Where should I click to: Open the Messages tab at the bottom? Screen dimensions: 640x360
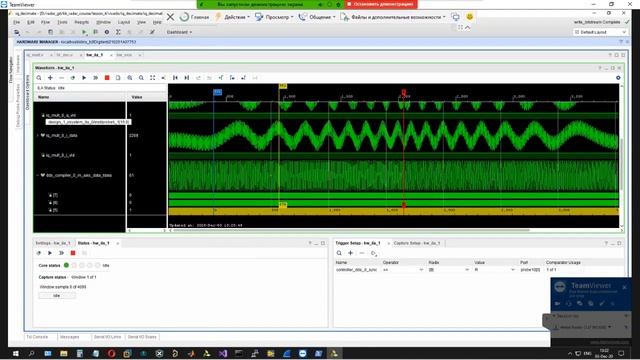tap(69, 337)
